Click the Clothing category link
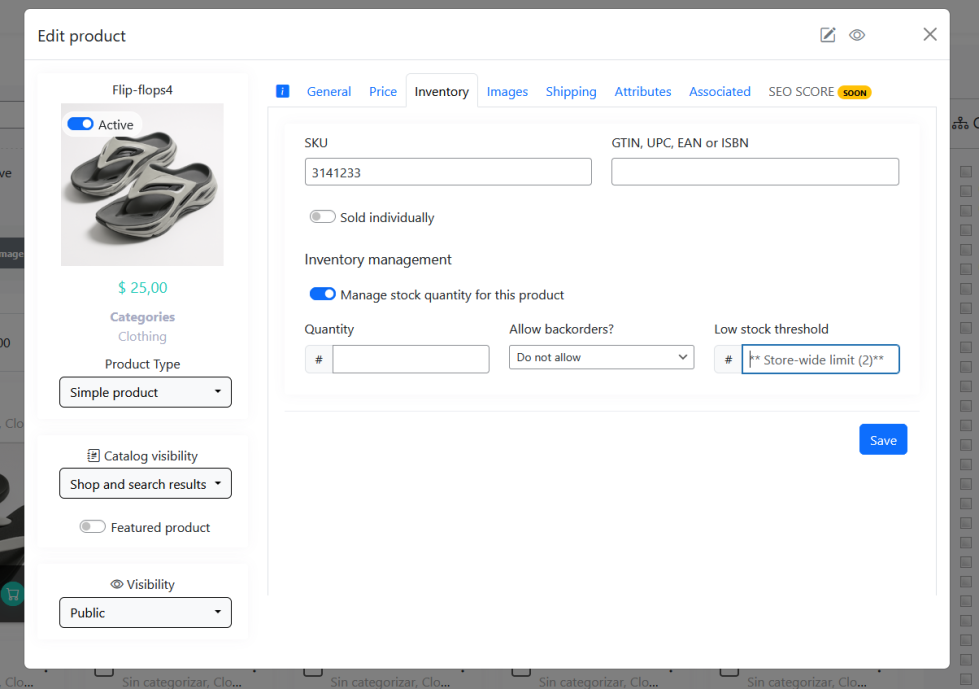The image size is (979, 689). coord(142,336)
